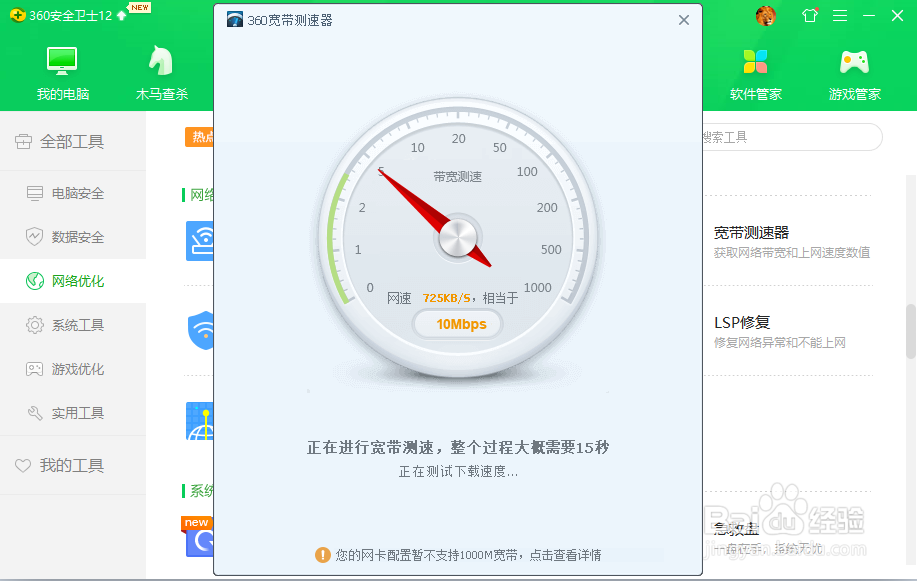The width and height of the screenshot is (917, 581).
Task: Click the 热点 orange tag
Action: coord(199,137)
